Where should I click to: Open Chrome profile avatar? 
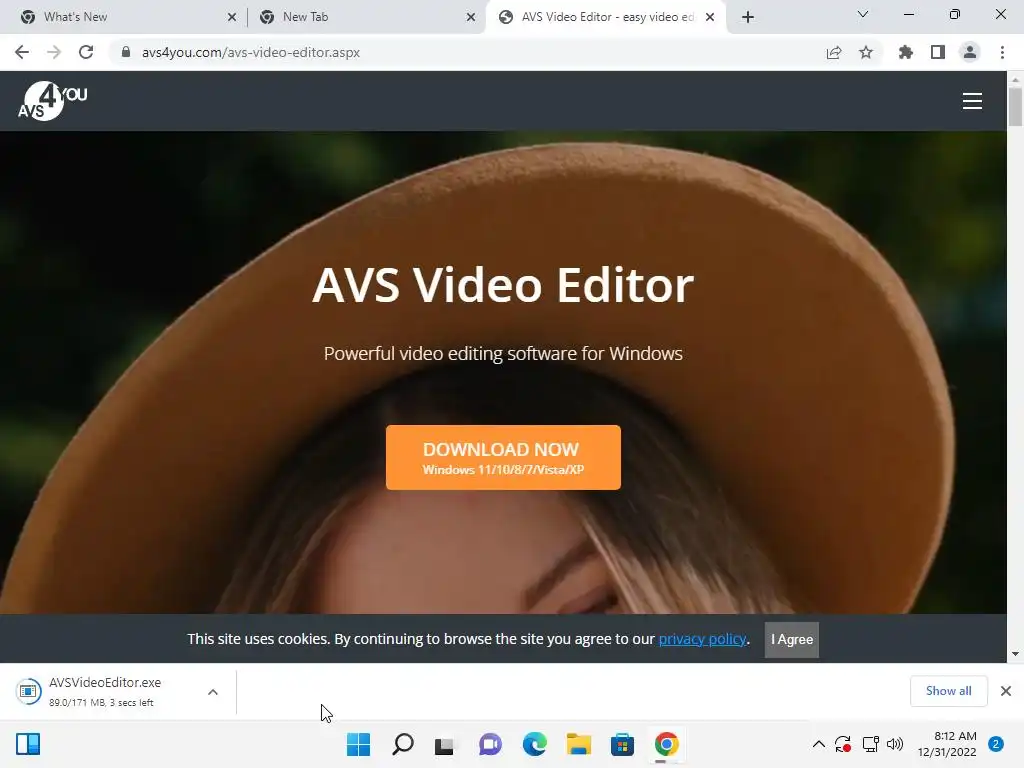pyautogui.click(x=970, y=52)
